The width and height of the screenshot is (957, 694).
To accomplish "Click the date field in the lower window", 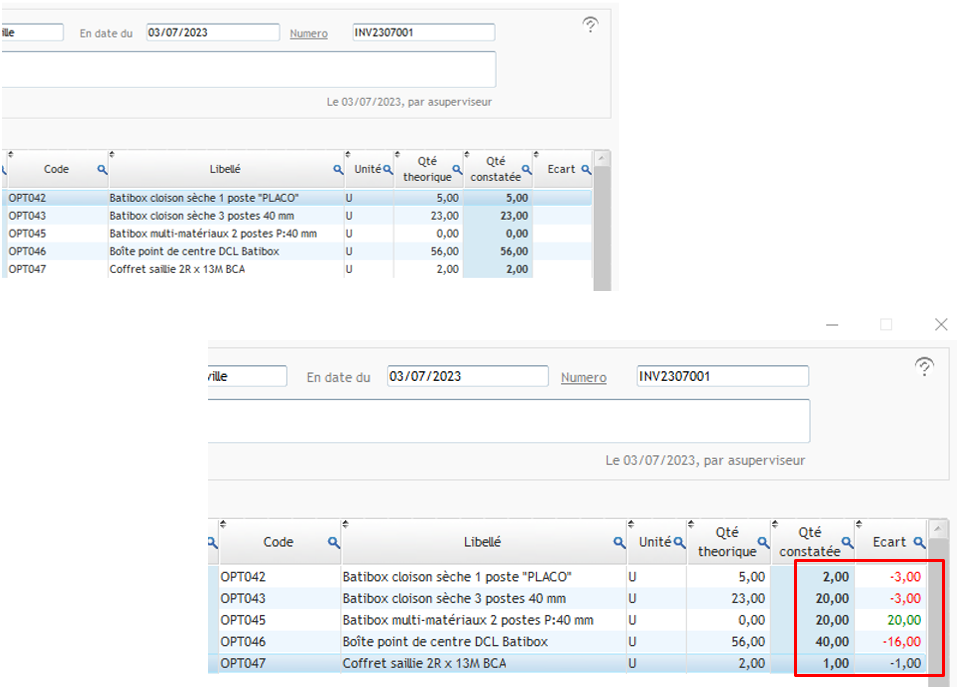I will pyautogui.click(x=466, y=376).
